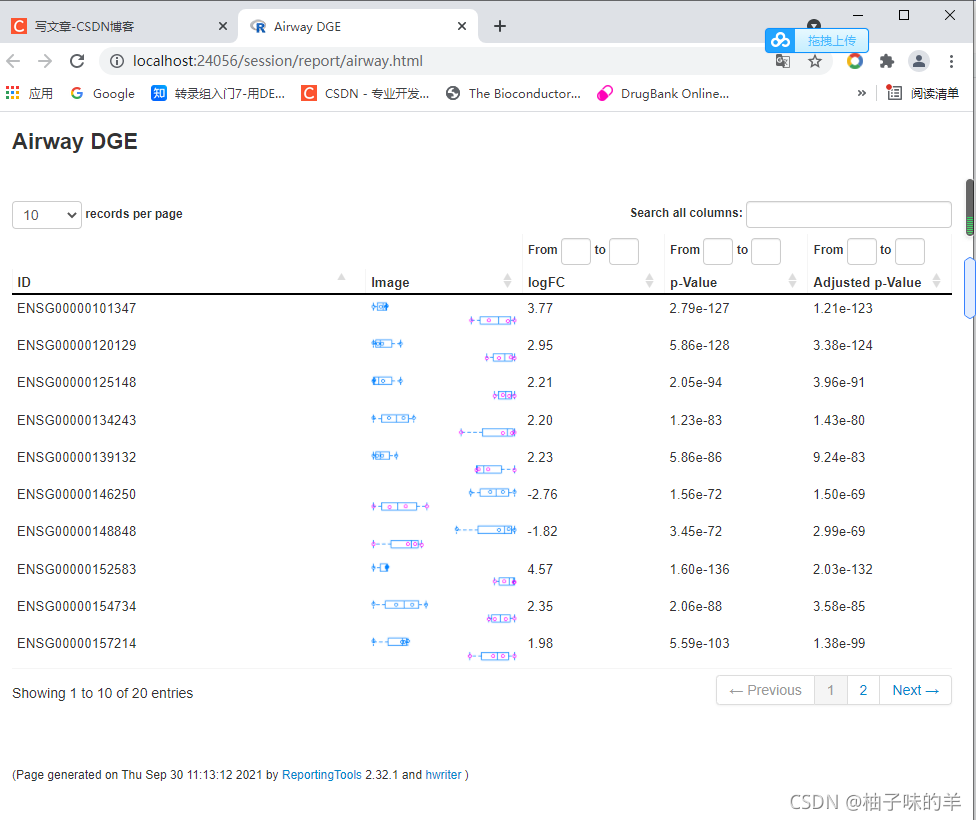The image size is (976, 820).
Task: Click the Search all columns field
Action: (x=848, y=214)
